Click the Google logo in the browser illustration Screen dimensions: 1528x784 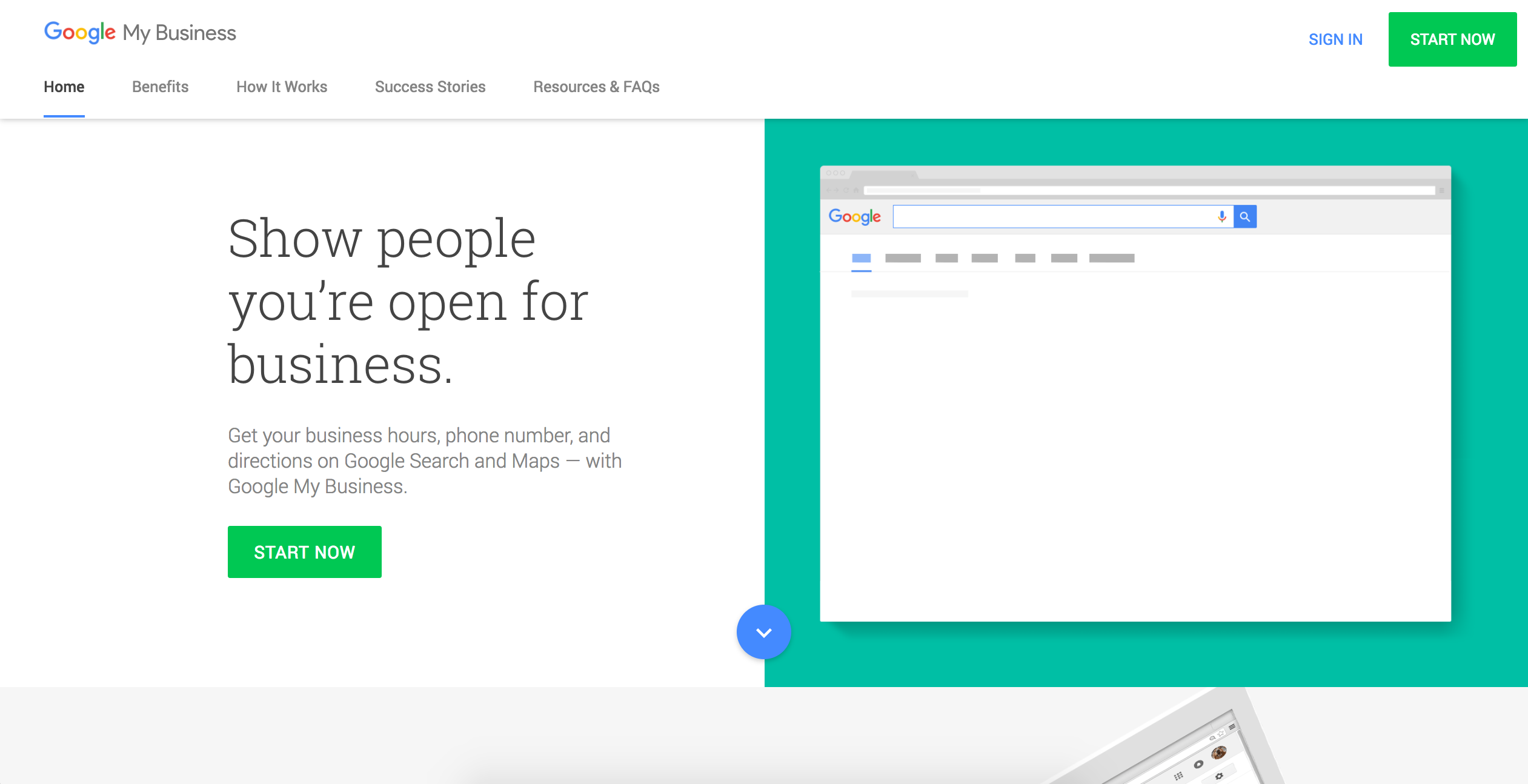(x=854, y=216)
